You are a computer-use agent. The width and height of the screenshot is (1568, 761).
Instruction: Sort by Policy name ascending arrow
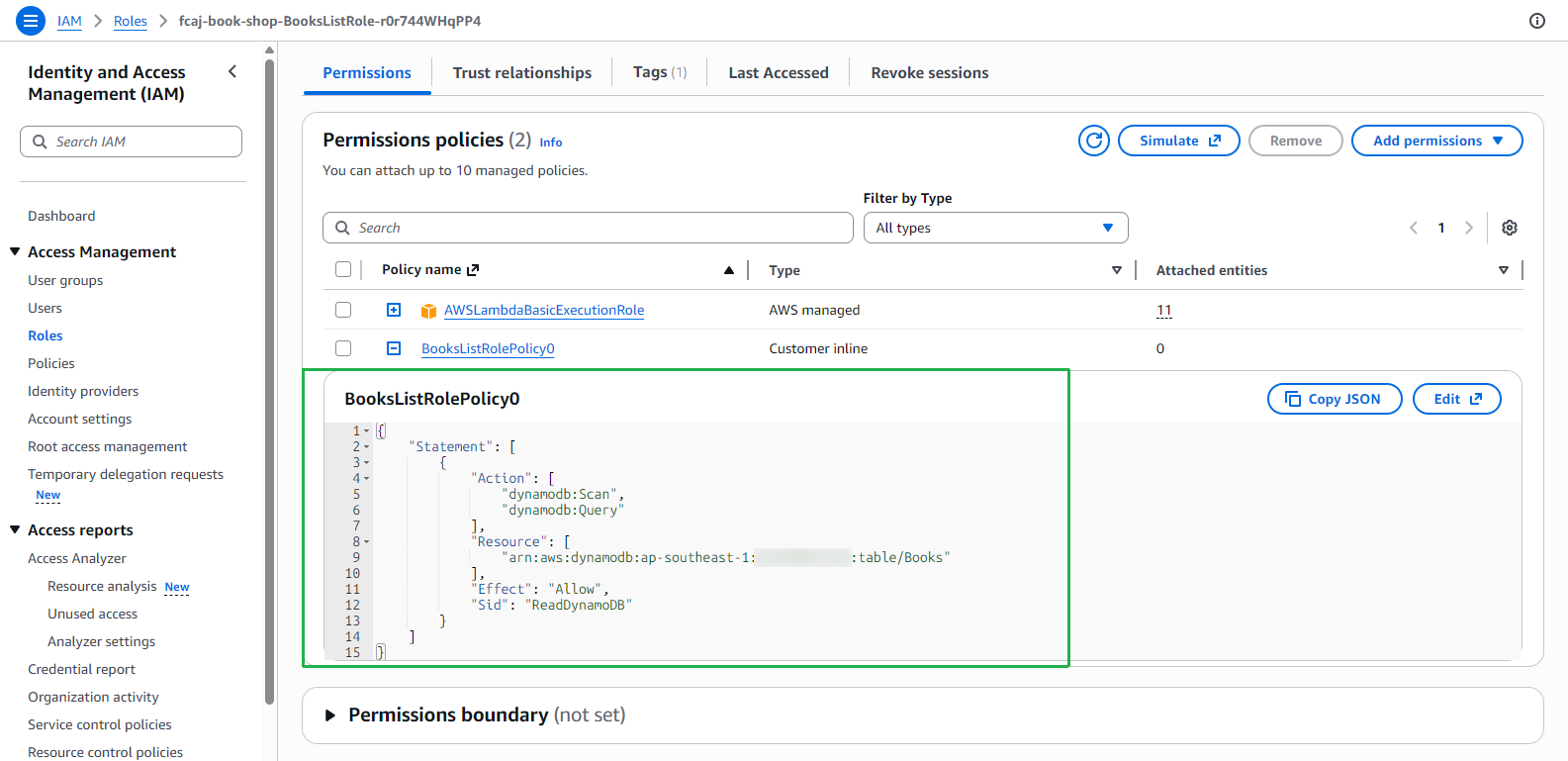(x=729, y=270)
